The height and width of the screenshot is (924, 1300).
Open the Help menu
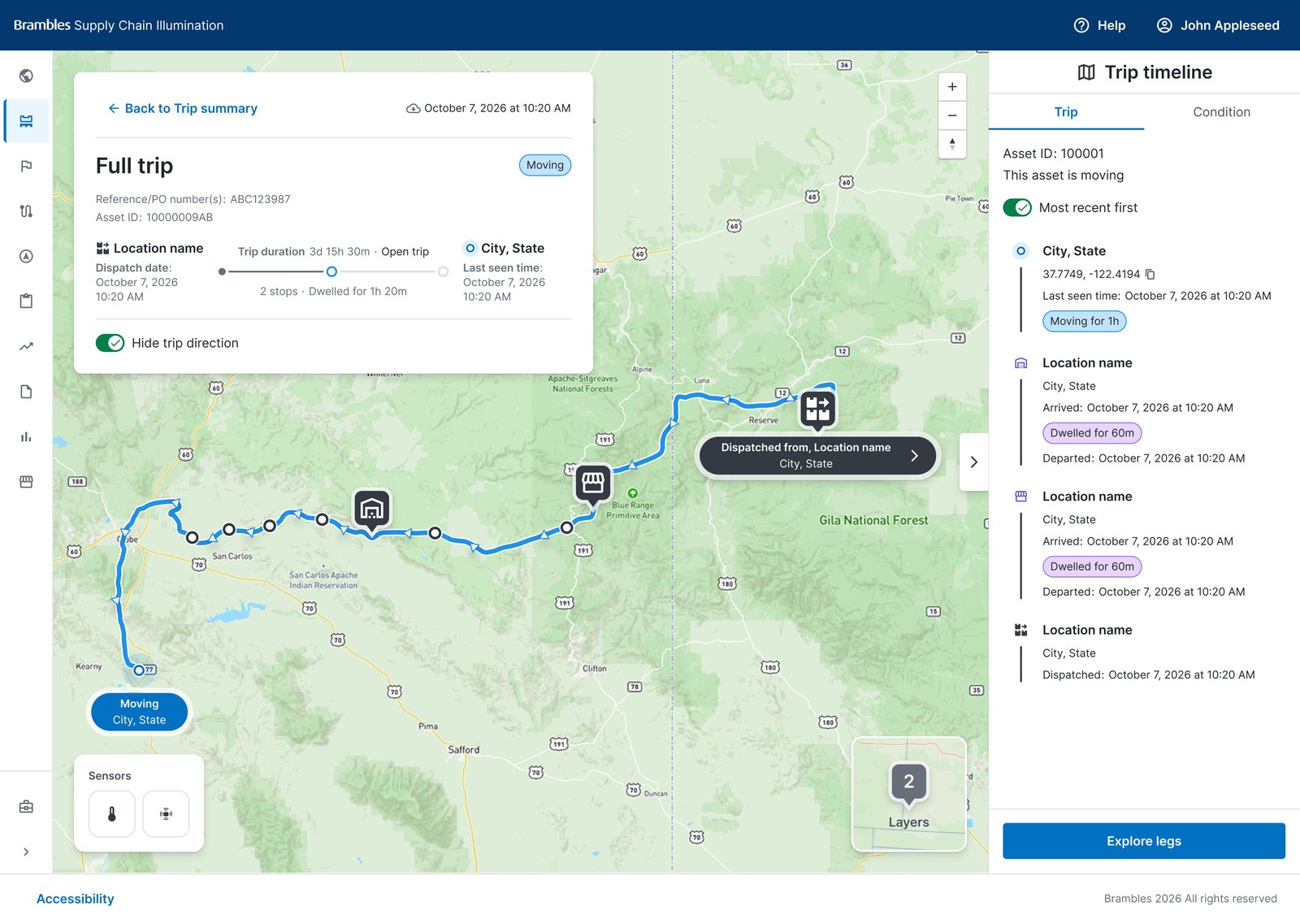[x=1099, y=25]
